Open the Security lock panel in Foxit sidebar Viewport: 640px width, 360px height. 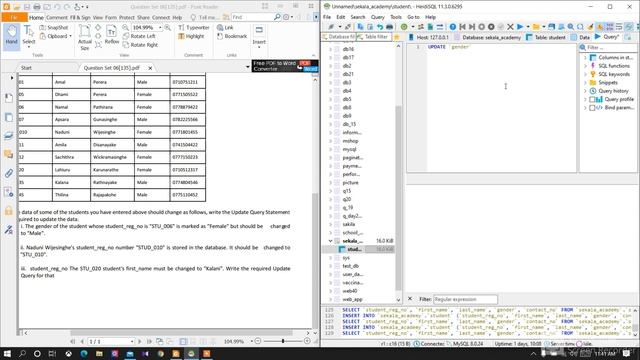point(9,211)
